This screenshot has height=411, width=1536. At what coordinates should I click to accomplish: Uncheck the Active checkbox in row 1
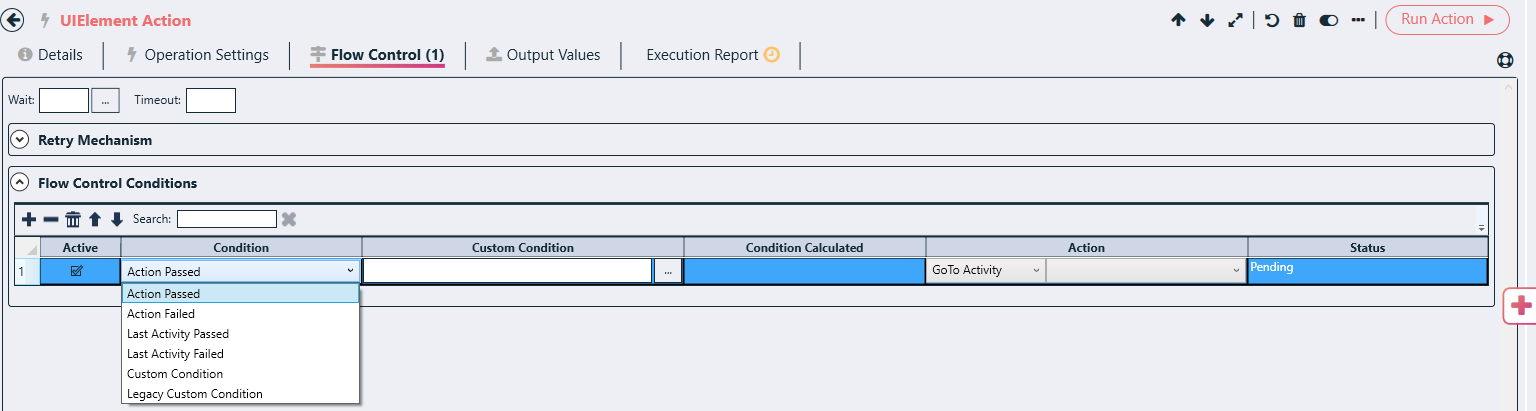tap(78, 271)
